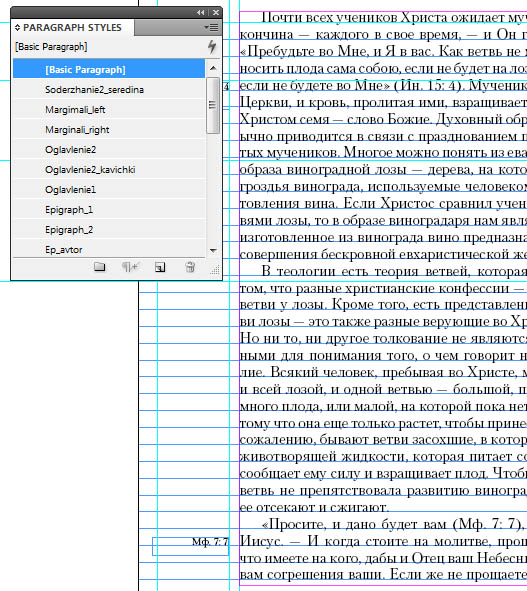Close the Paragraph Styles panel

point(216,12)
